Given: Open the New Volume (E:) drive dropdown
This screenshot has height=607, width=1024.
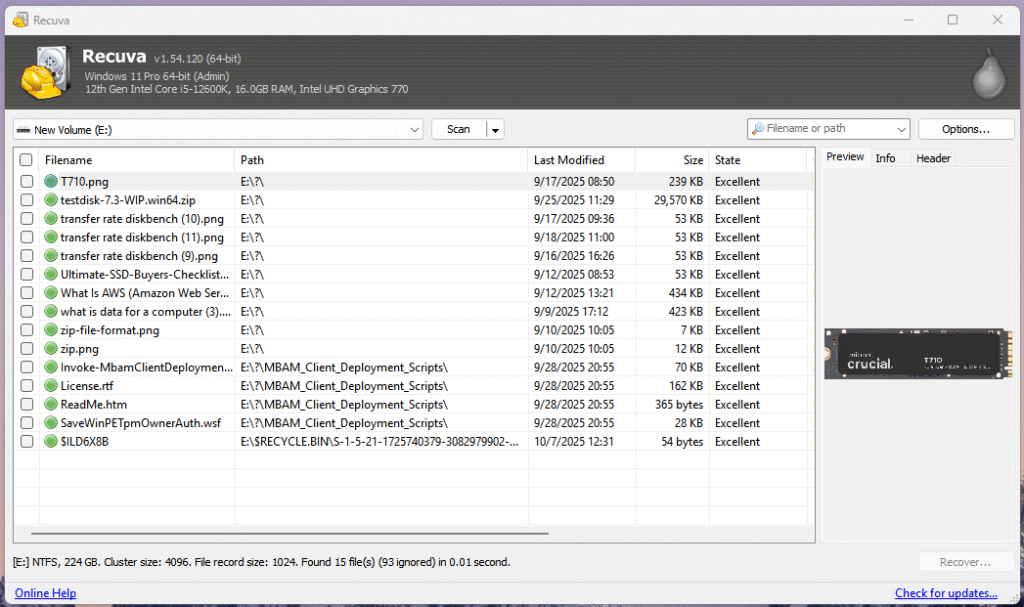Looking at the screenshot, I should pyautogui.click(x=415, y=129).
